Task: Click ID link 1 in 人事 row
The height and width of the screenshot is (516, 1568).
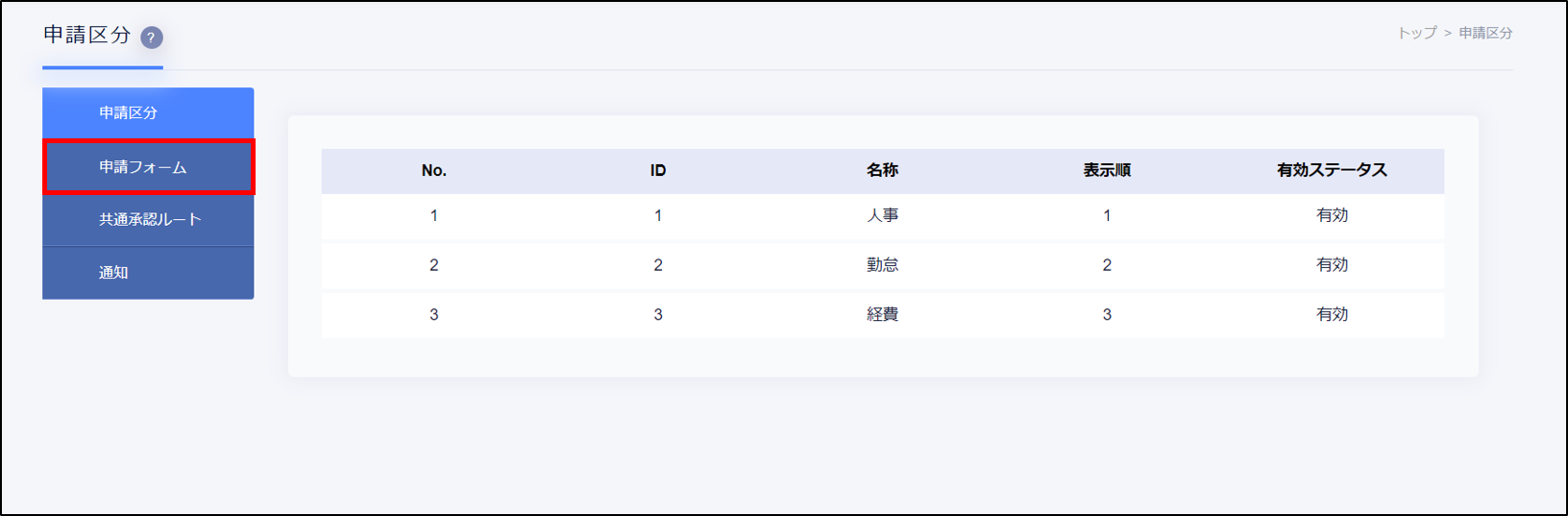Action: point(658,216)
